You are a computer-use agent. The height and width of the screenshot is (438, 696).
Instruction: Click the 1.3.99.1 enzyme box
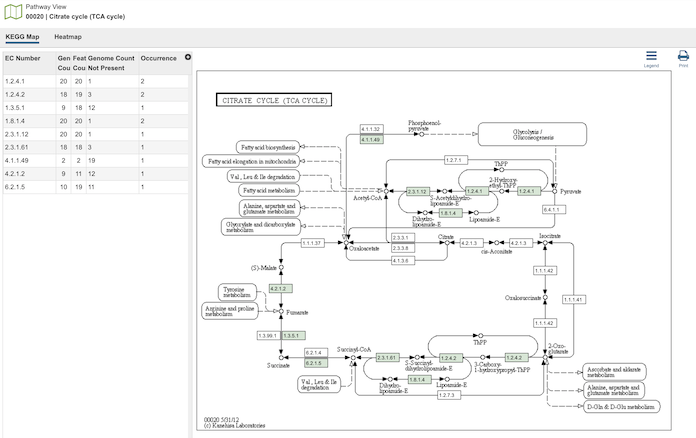[269, 335]
